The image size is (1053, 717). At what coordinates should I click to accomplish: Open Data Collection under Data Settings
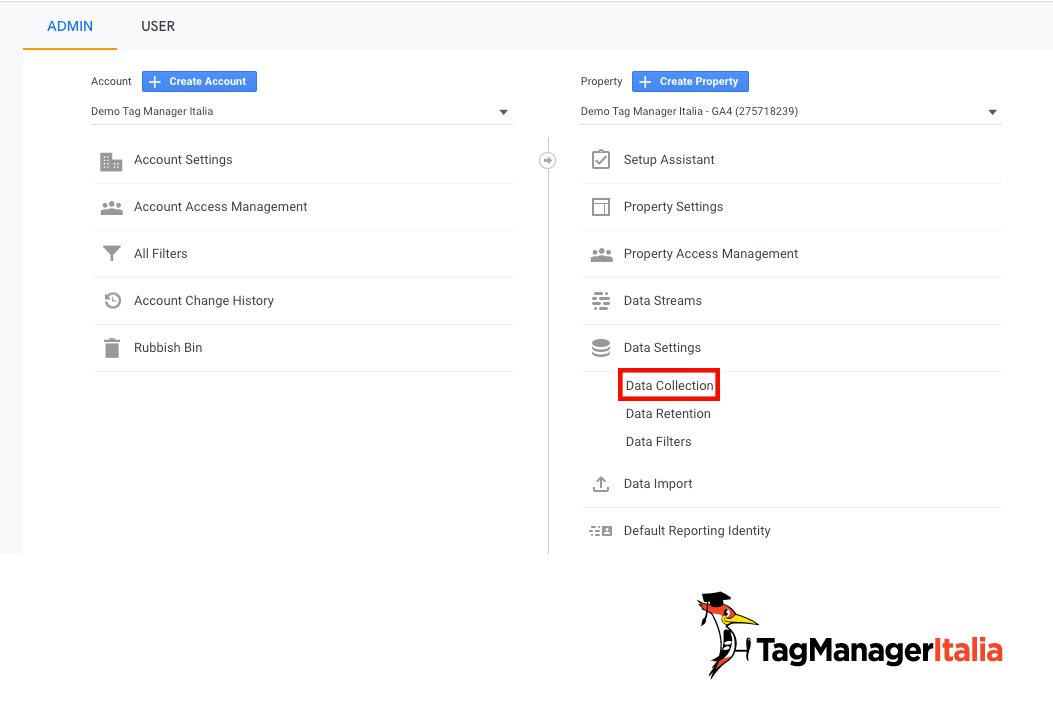670,385
